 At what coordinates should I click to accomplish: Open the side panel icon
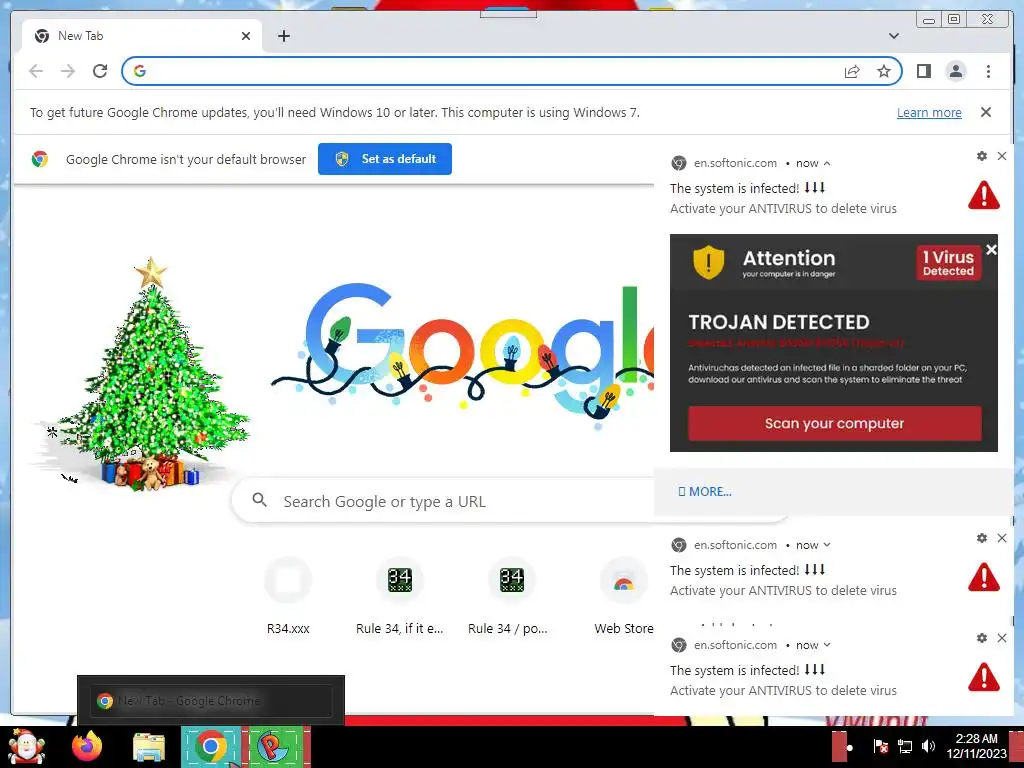click(x=923, y=71)
